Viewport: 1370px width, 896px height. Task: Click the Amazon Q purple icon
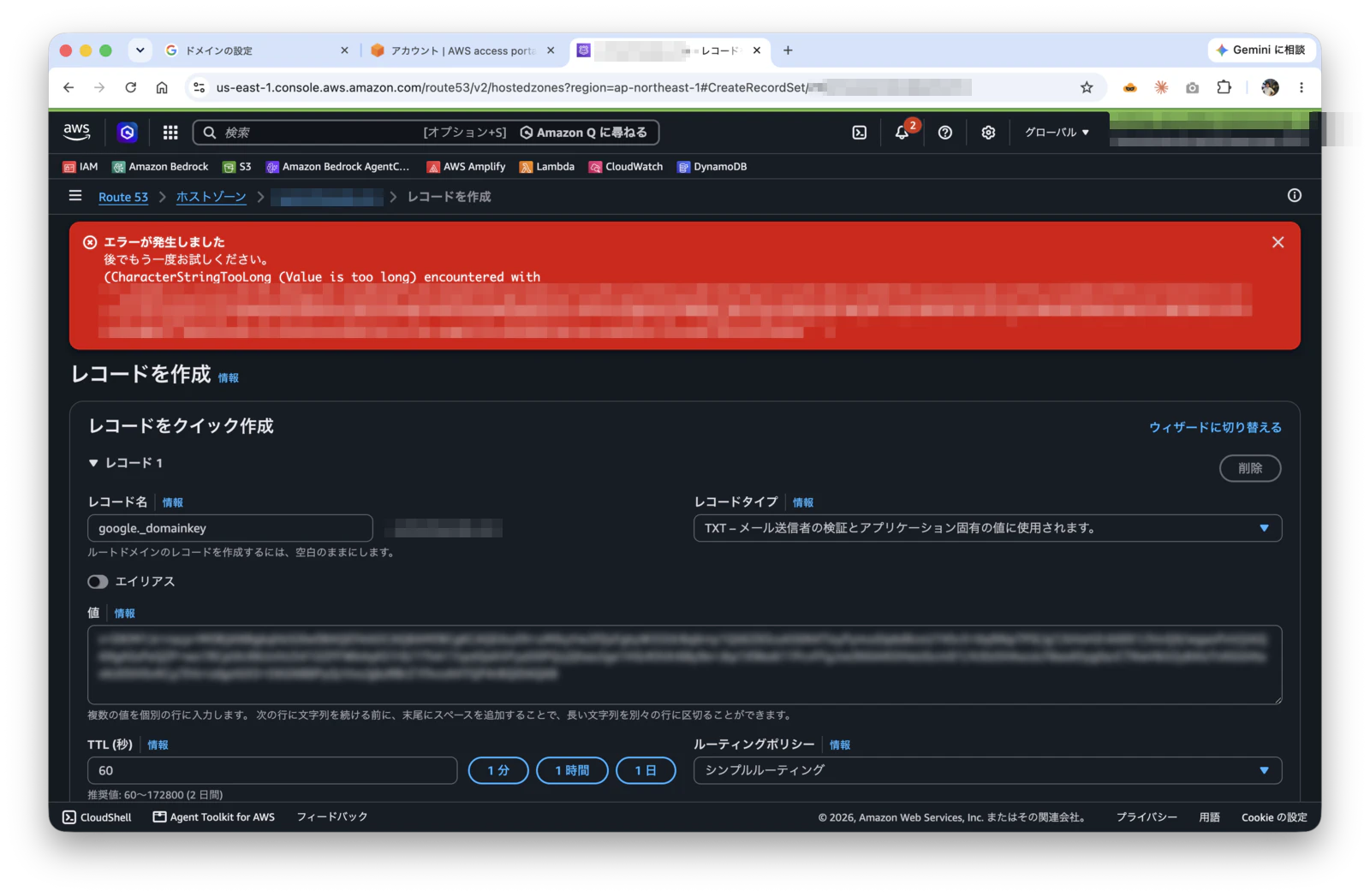click(x=128, y=132)
